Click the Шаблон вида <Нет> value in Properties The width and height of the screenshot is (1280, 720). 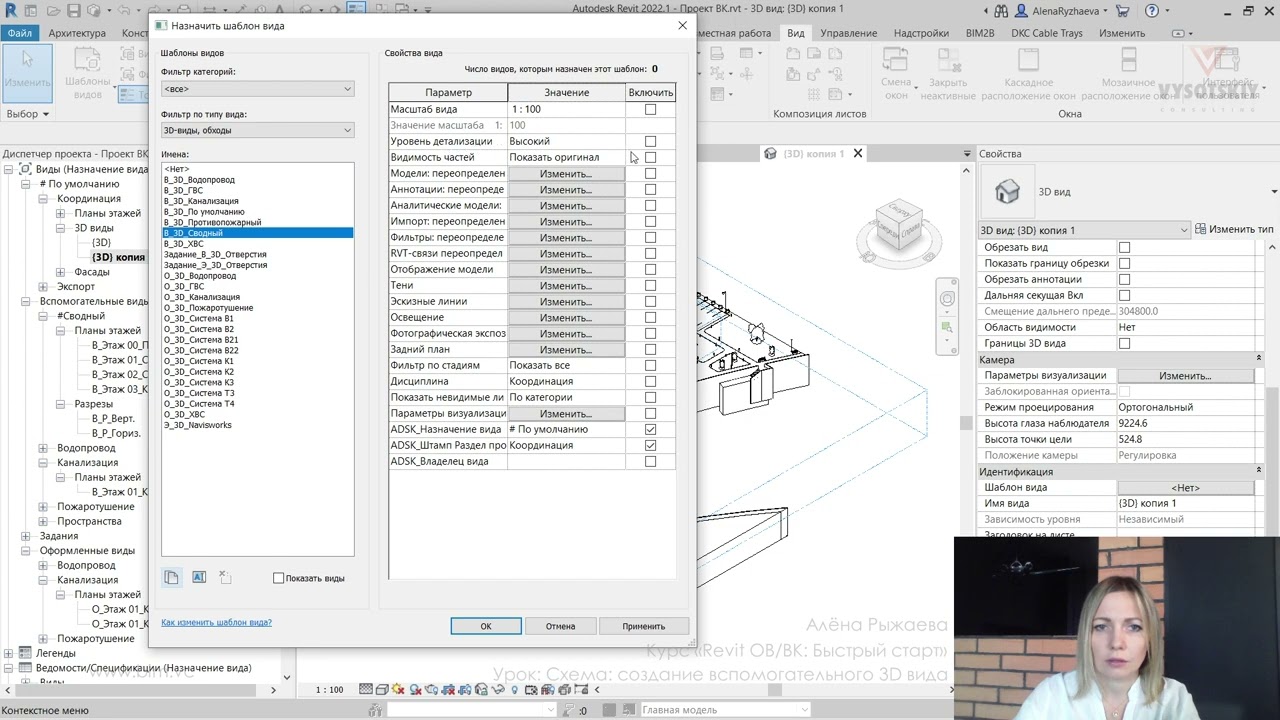click(1185, 487)
